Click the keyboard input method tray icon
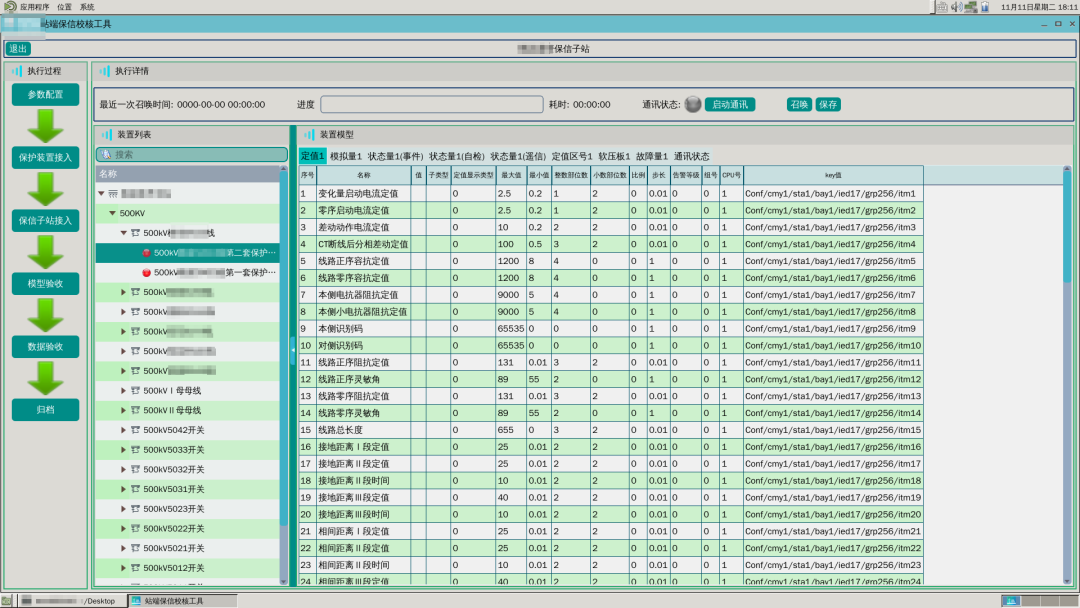The height and width of the screenshot is (608, 1080). pyautogui.click(x=942, y=6)
